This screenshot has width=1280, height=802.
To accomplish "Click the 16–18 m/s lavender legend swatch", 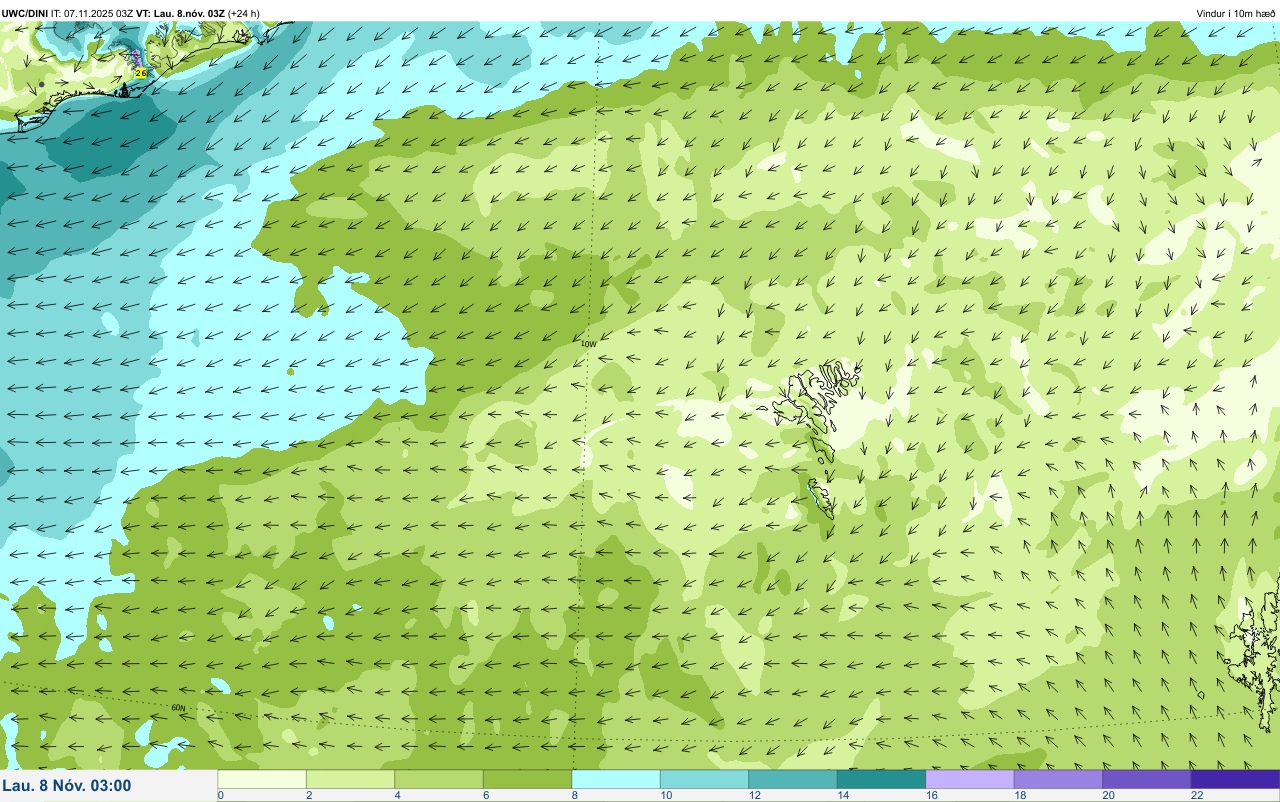I will 970,779.
